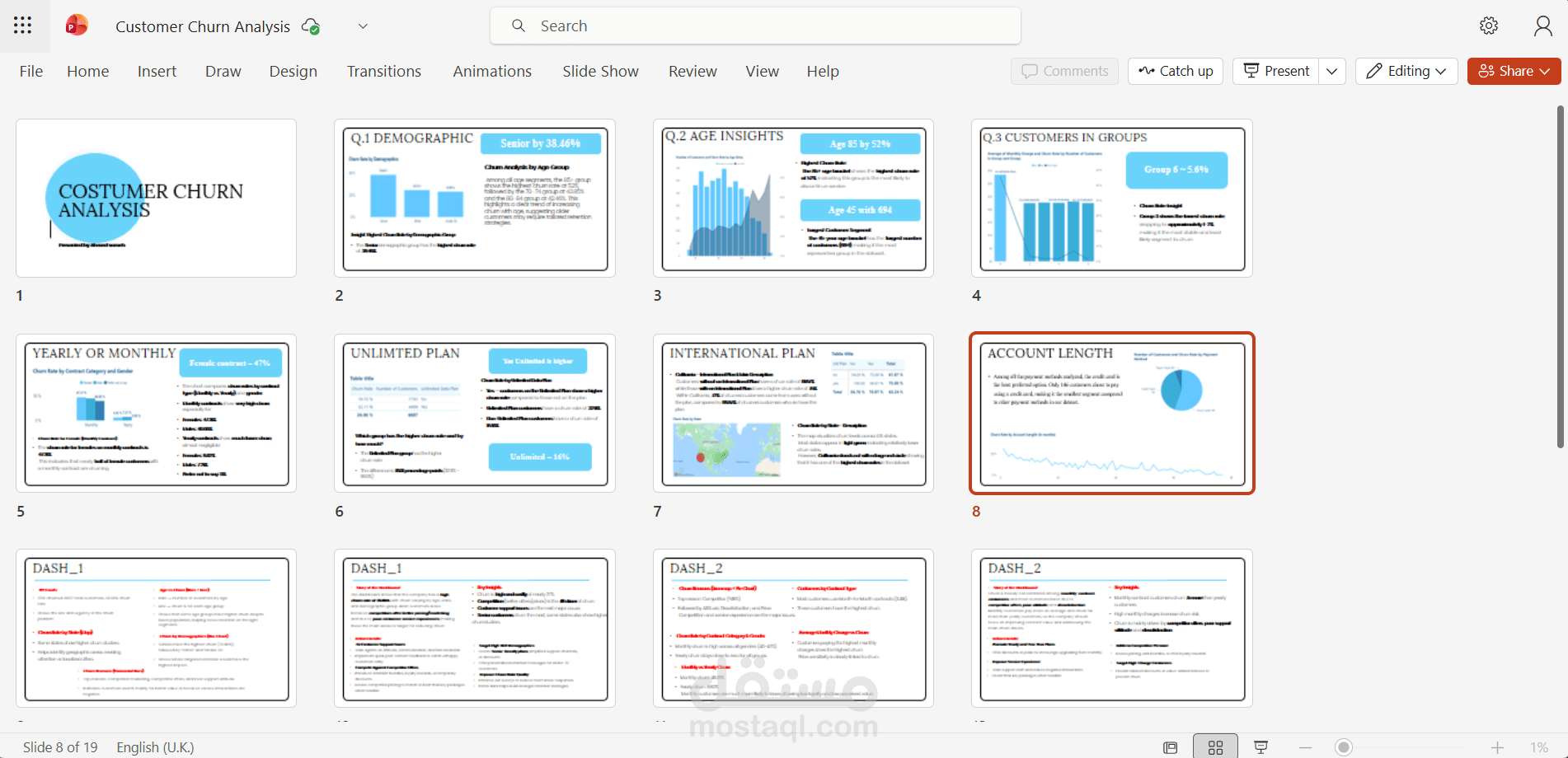Start Slide Show from status bar icon
This screenshot has height=758, width=1568.
coord(1261,747)
